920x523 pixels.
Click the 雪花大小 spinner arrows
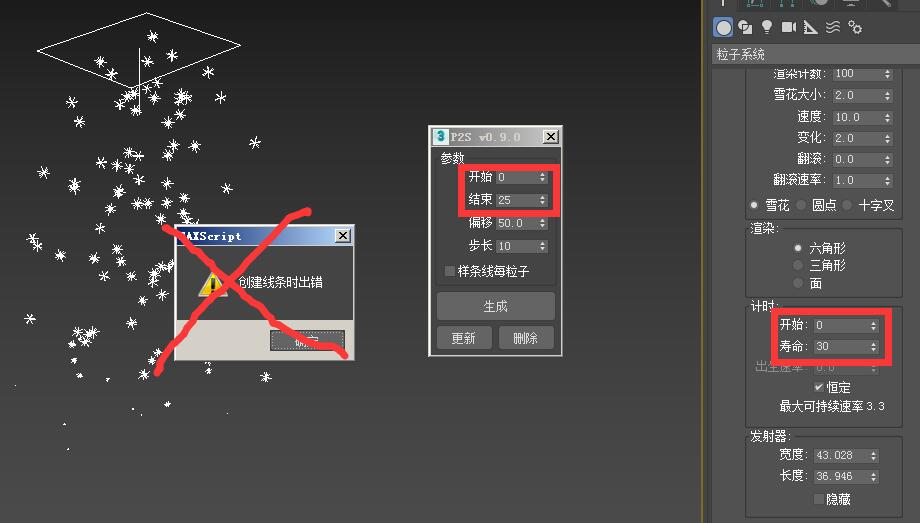pos(887,95)
